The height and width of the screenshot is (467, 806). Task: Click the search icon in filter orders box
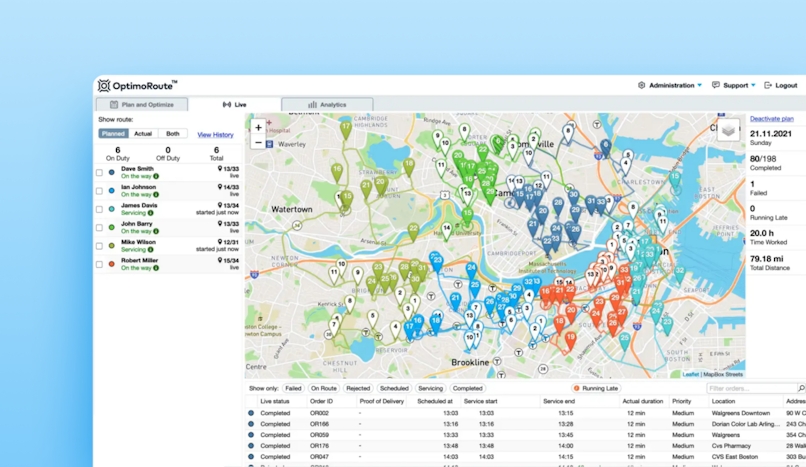pyautogui.click(x=801, y=388)
